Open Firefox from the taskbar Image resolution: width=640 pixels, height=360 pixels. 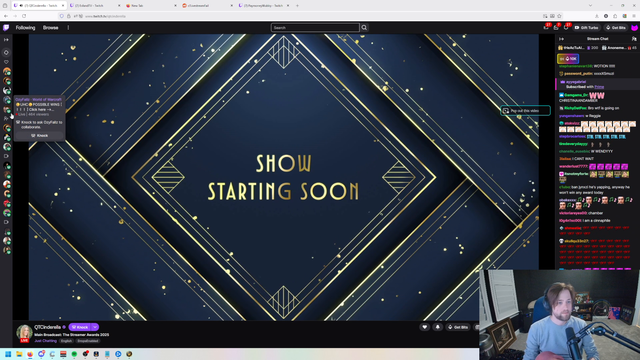[x=30, y=354]
